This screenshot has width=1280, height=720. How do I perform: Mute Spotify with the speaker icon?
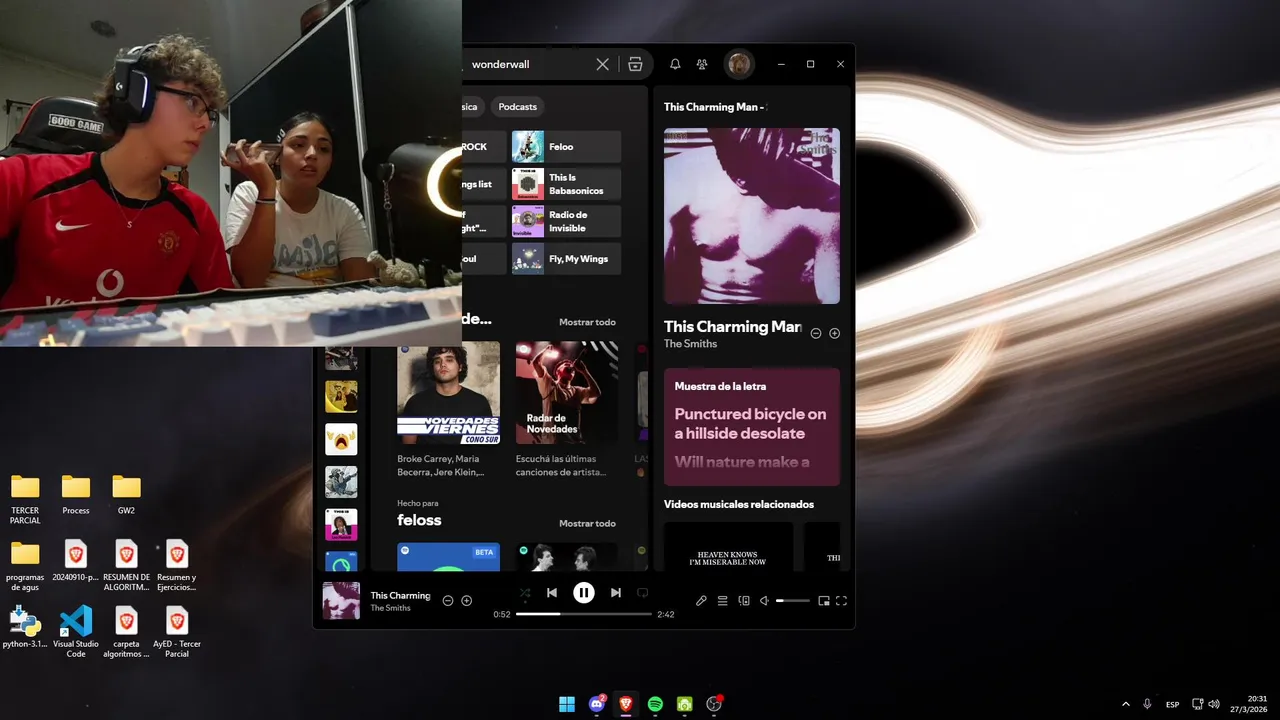(x=764, y=601)
